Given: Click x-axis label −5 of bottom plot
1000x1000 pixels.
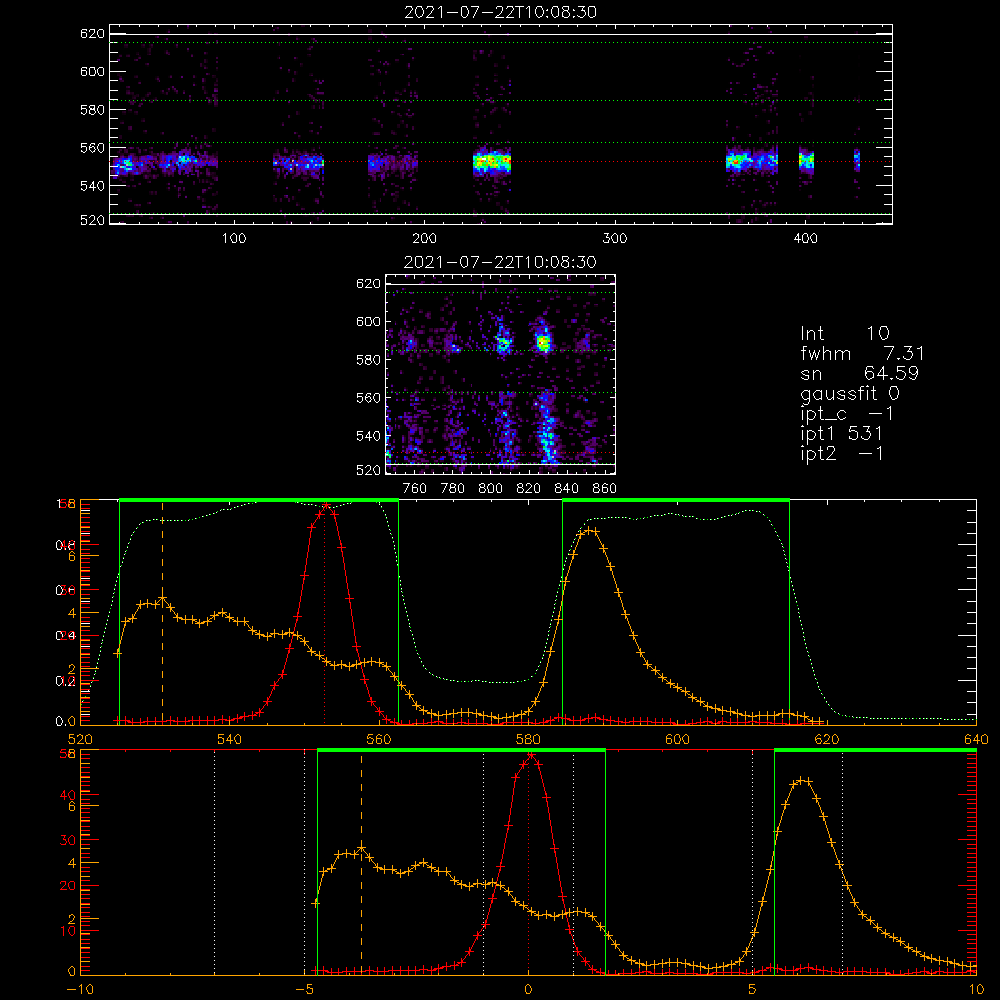Looking at the screenshot, I should (x=307, y=990).
